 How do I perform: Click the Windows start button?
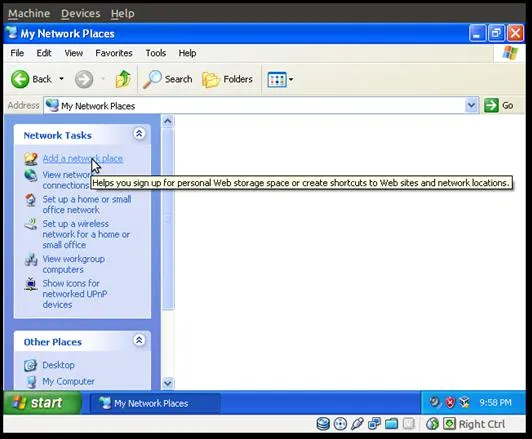point(42,402)
